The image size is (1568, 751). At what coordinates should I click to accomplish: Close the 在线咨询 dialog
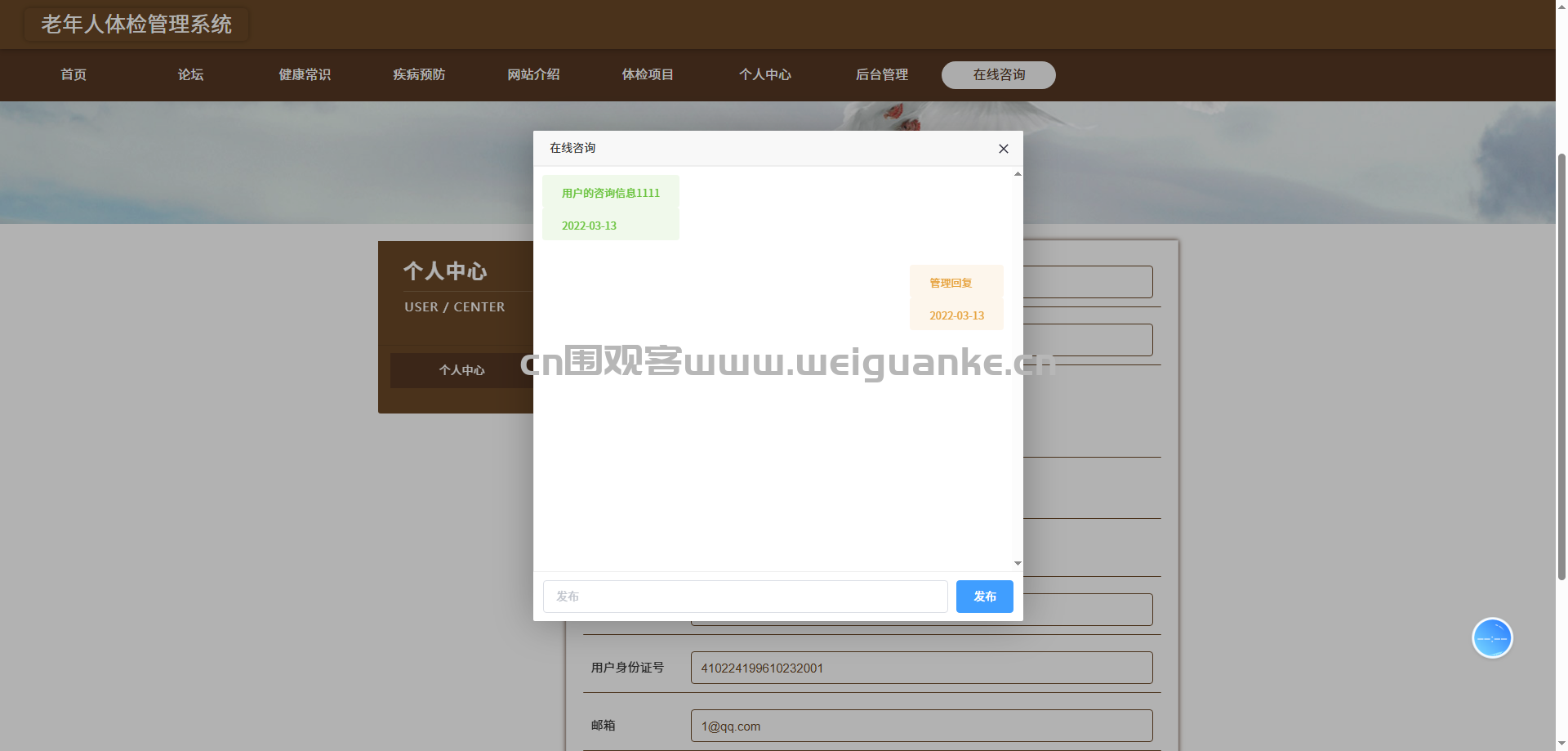pyautogui.click(x=1004, y=149)
